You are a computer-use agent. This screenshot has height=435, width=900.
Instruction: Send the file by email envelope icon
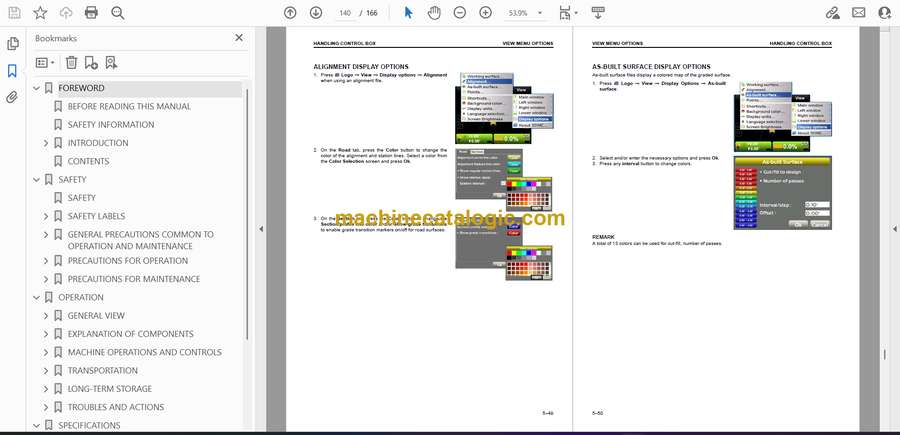tap(859, 13)
